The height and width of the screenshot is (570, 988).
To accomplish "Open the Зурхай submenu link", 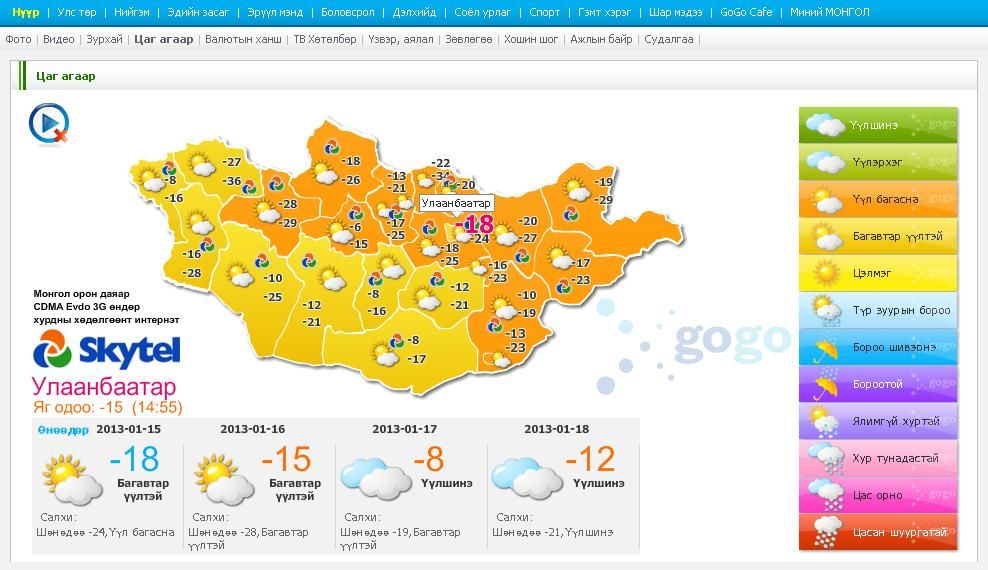I will tap(104, 39).
